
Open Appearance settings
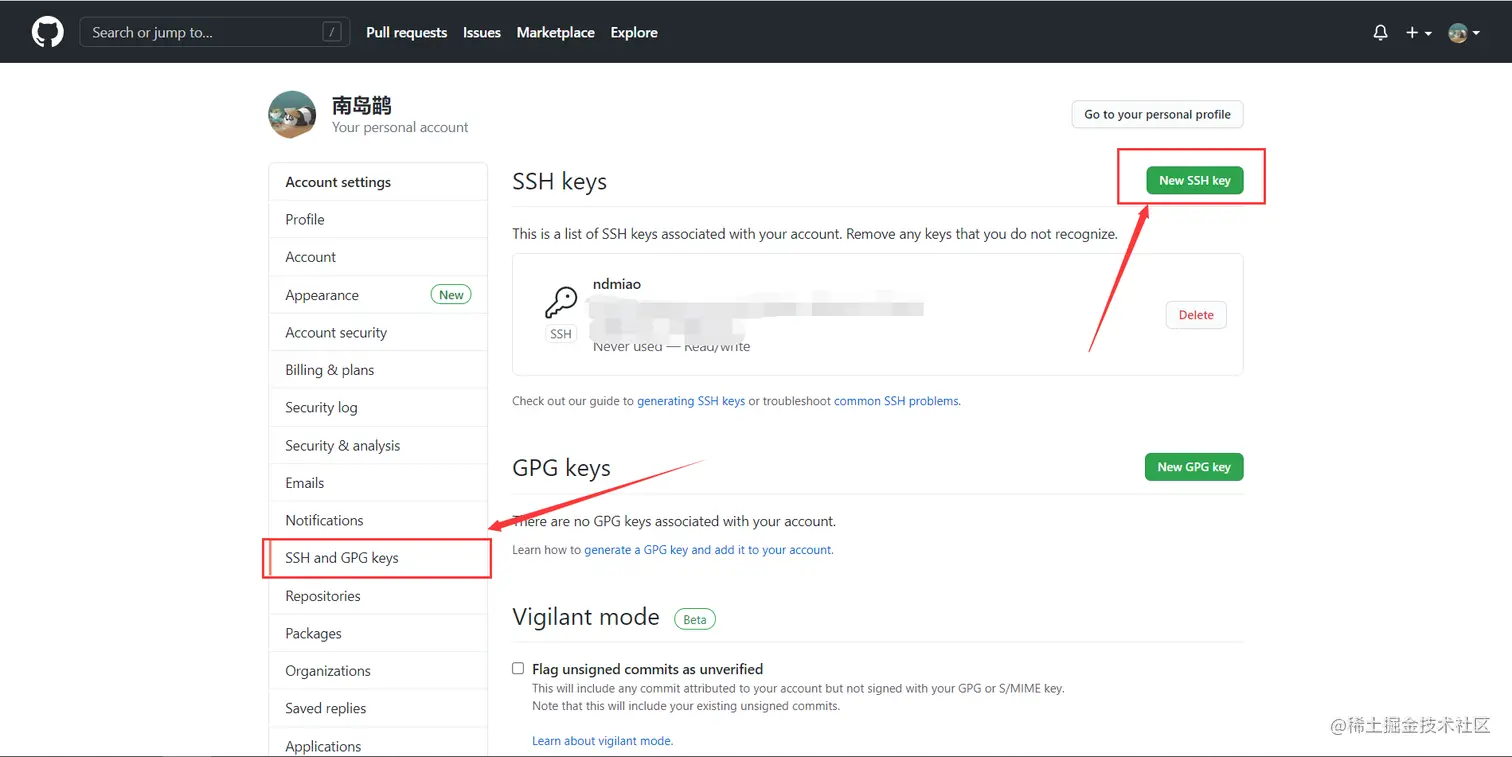(378, 295)
